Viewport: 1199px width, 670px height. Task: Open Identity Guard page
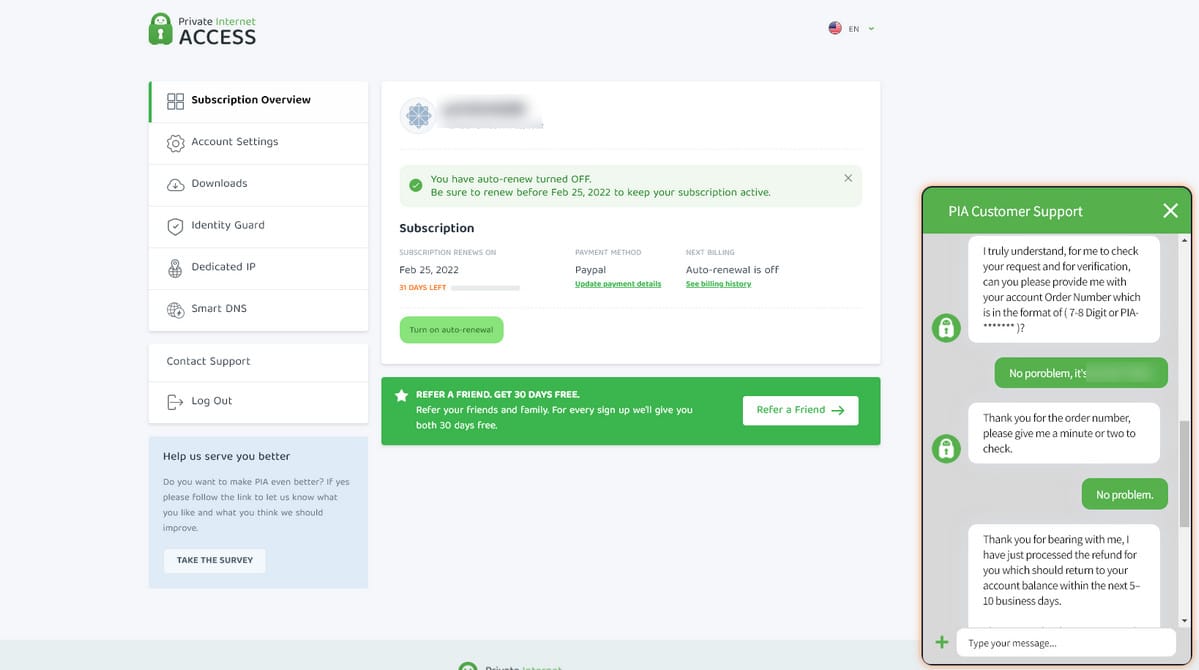(258, 226)
